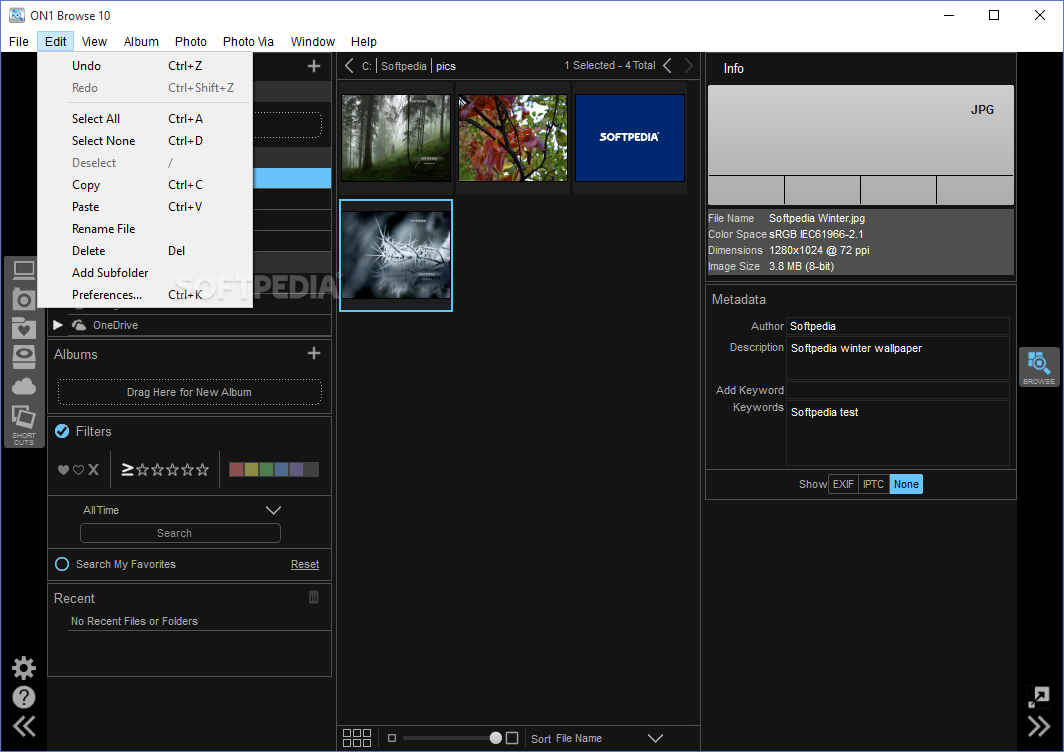The height and width of the screenshot is (752, 1064).
Task: Filter by rejected X icon
Action: pos(94,470)
